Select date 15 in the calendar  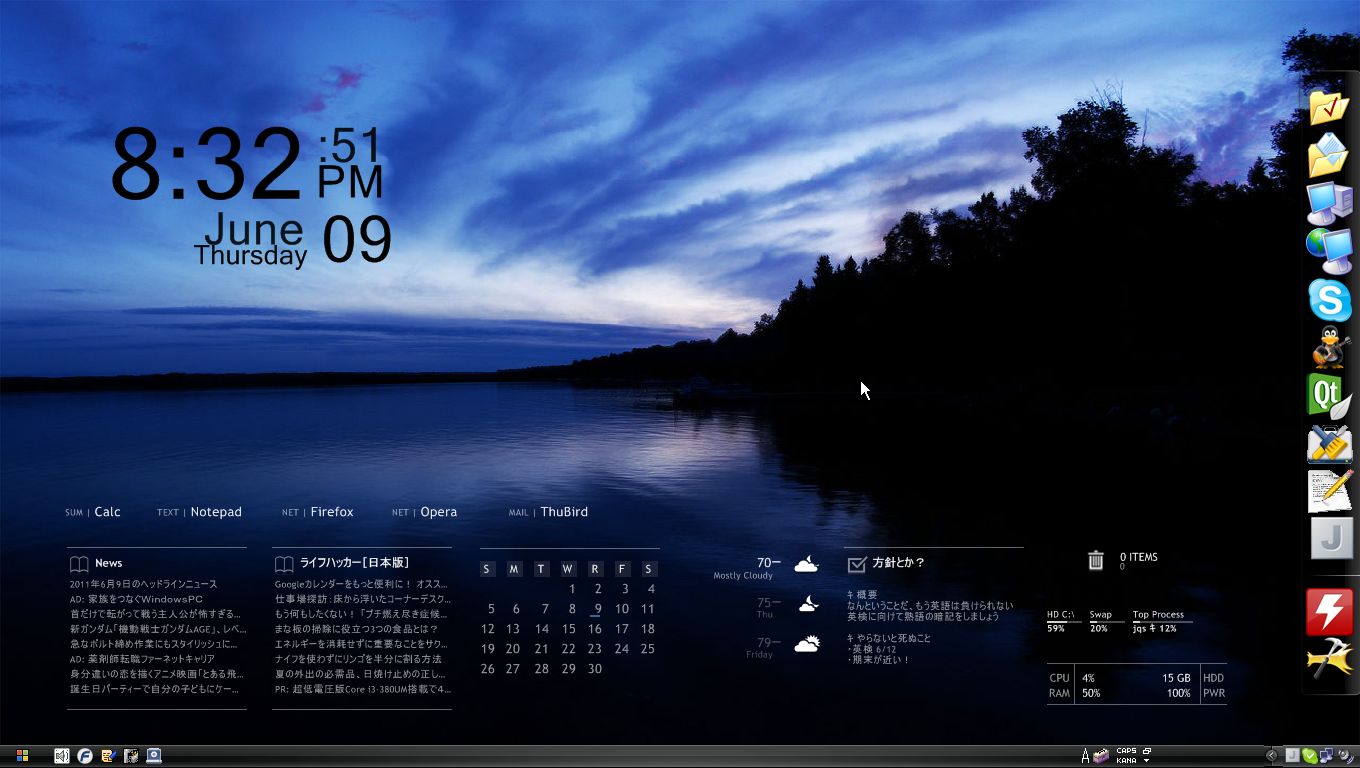click(568, 629)
